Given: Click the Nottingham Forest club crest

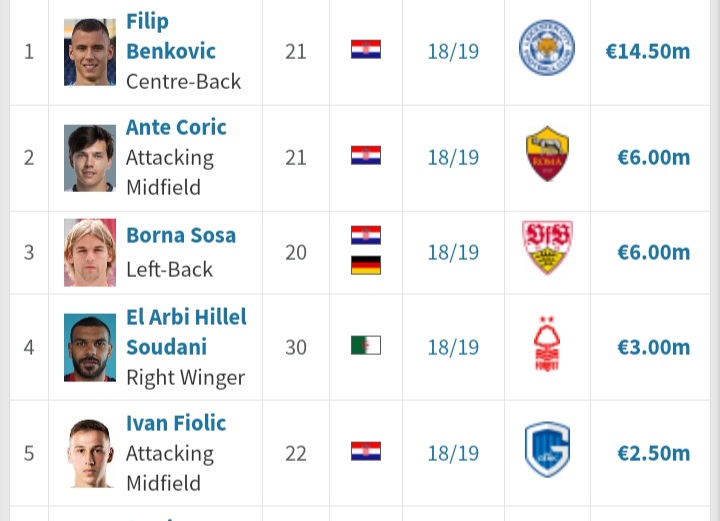Looking at the screenshot, I should tap(546, 343).
